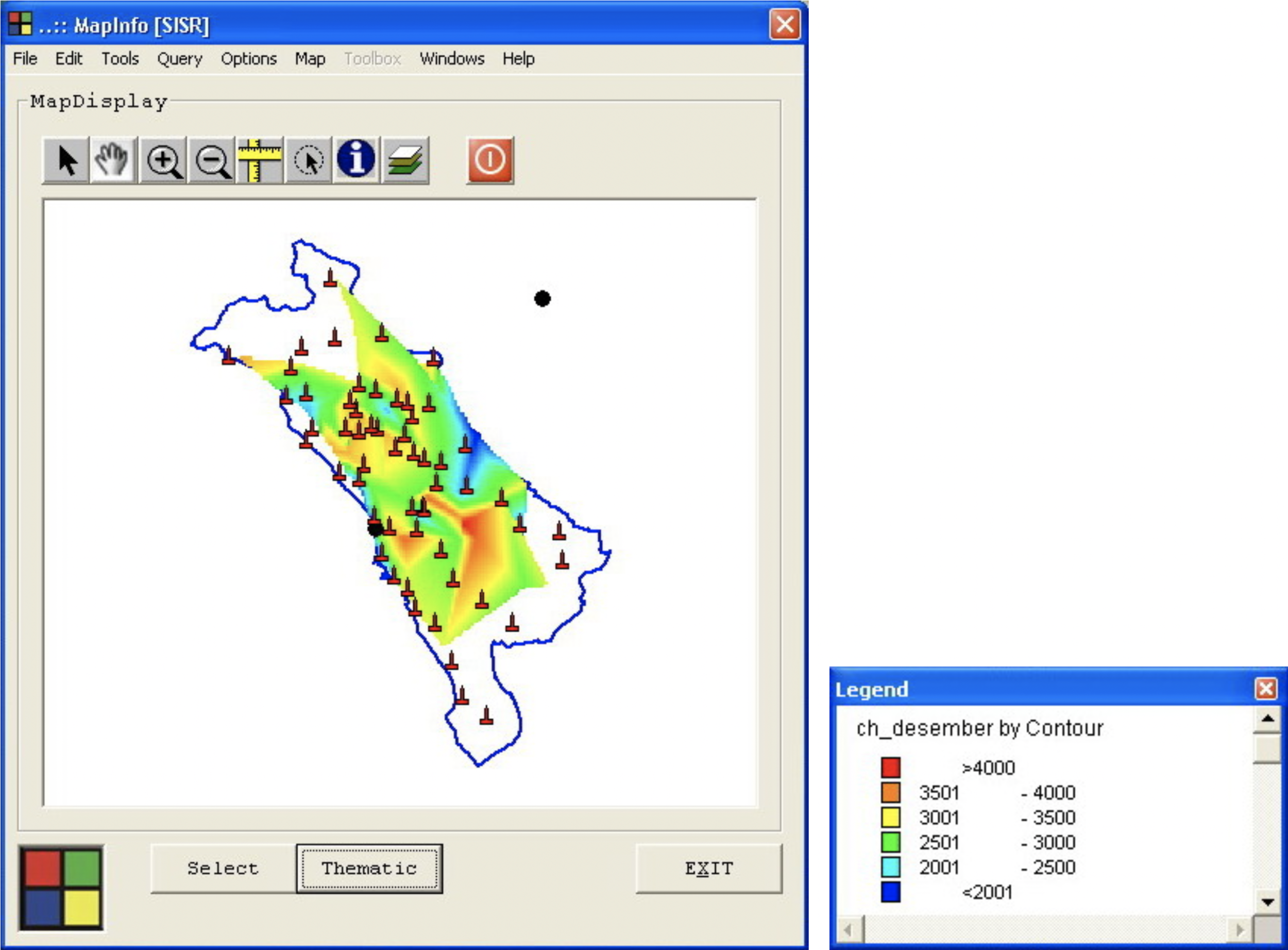Image resolution: width=1288 pixels, height=950 pixels.
Task: Choose the zoom in magnifier tool
Action: 163,160
